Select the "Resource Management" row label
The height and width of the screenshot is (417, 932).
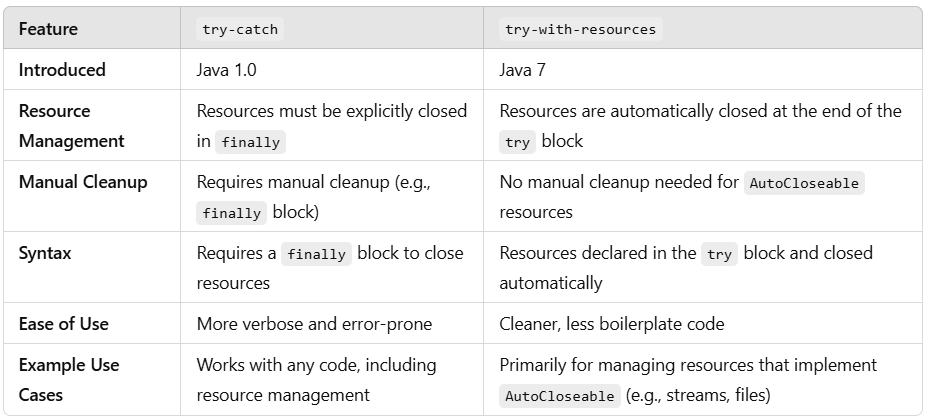[71, 125]
